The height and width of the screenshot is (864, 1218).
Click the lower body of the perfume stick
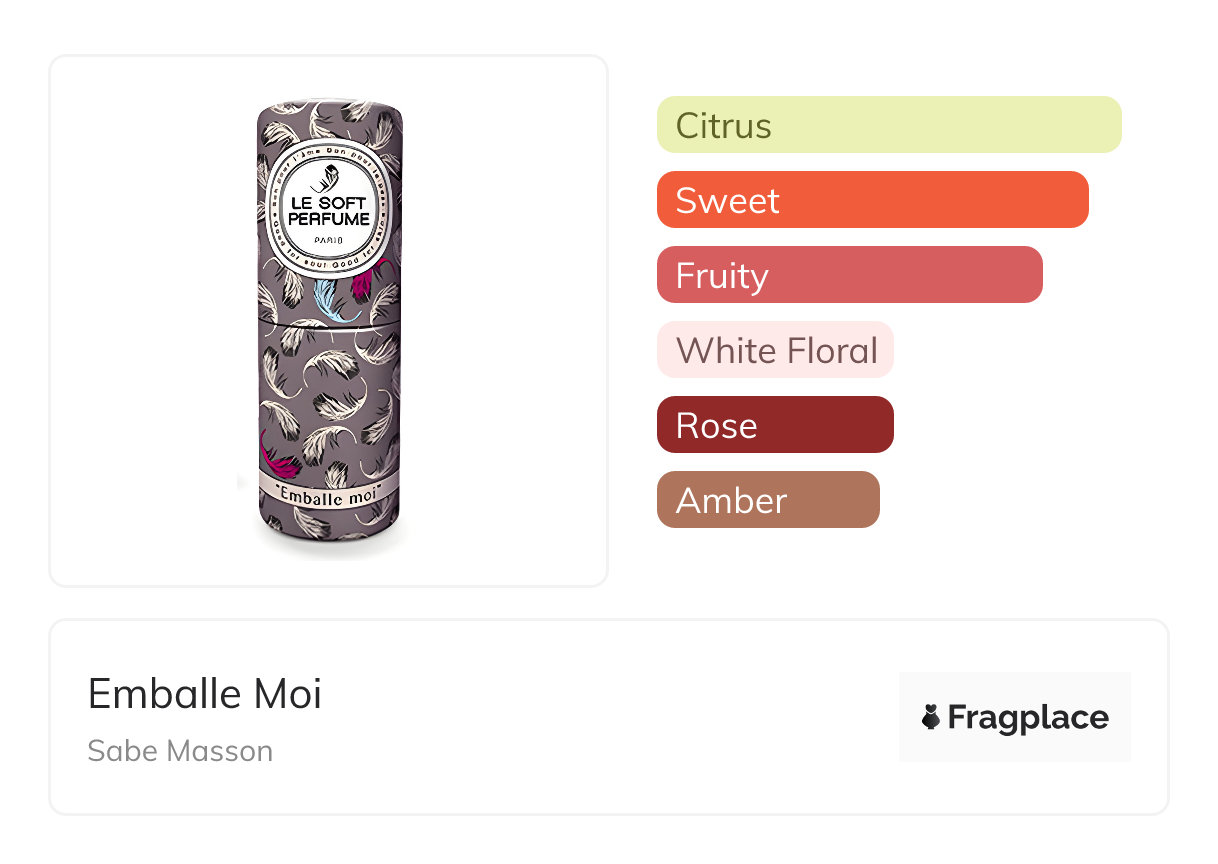pyautogui.click(x=329, y=400)
